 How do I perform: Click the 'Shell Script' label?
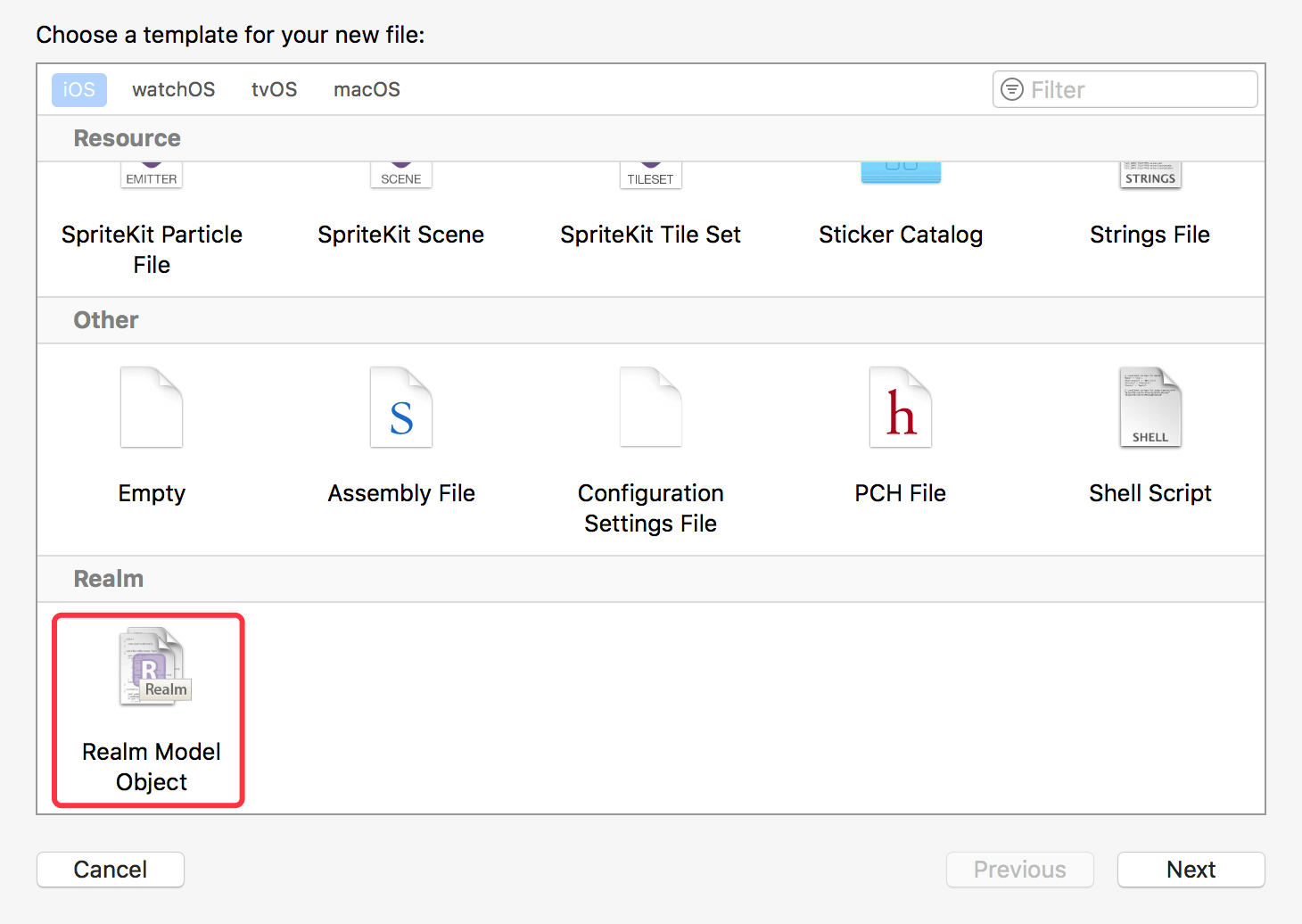1150,493
